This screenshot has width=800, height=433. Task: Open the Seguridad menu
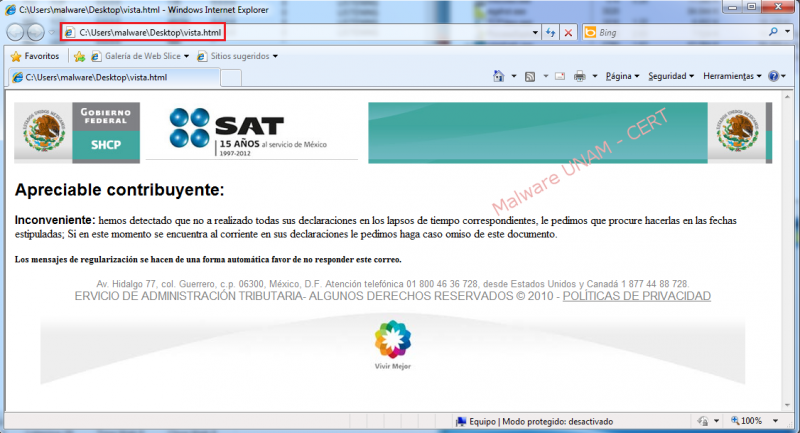[x=670, y=76]
